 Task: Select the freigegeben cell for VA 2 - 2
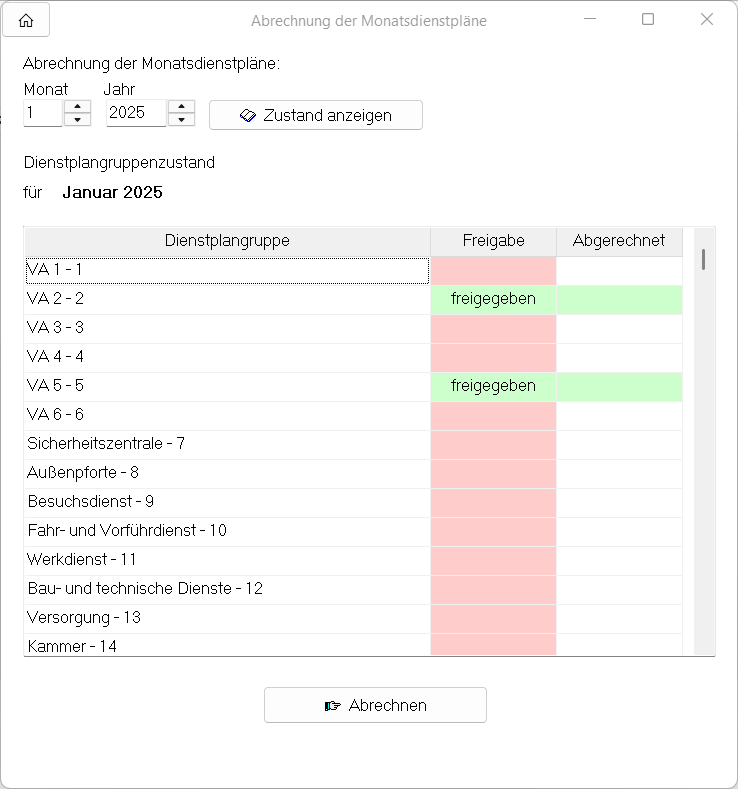click(x=493, y=299)
